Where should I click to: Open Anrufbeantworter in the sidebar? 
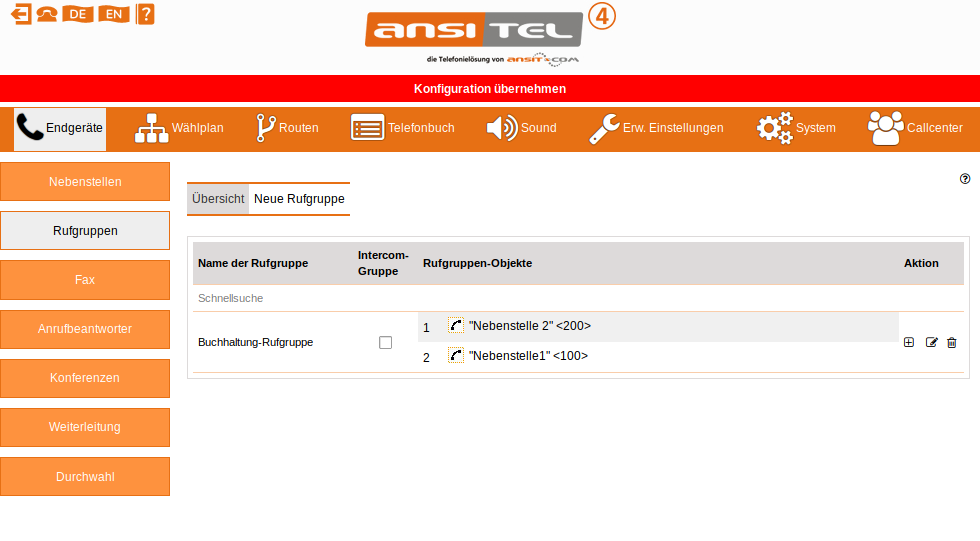85,329
